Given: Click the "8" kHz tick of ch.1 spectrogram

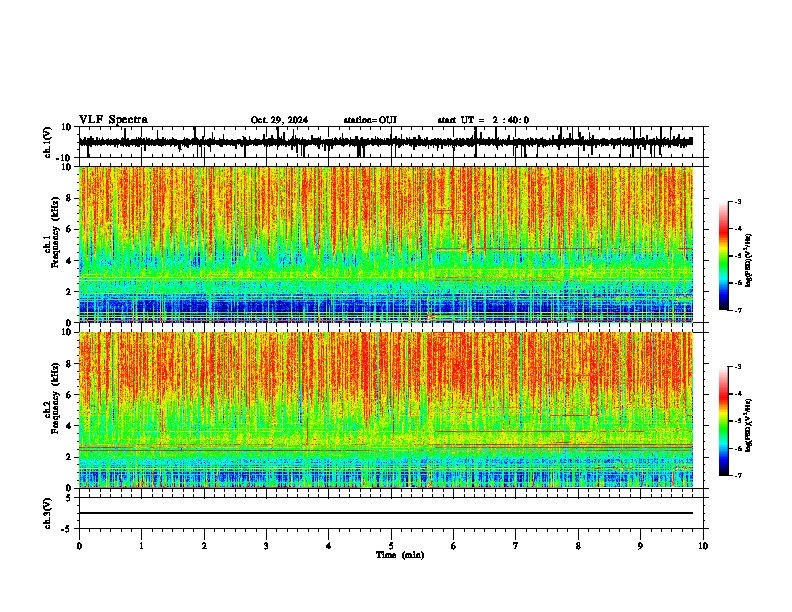Looking at the screenshot, I should tap(69, 198).
